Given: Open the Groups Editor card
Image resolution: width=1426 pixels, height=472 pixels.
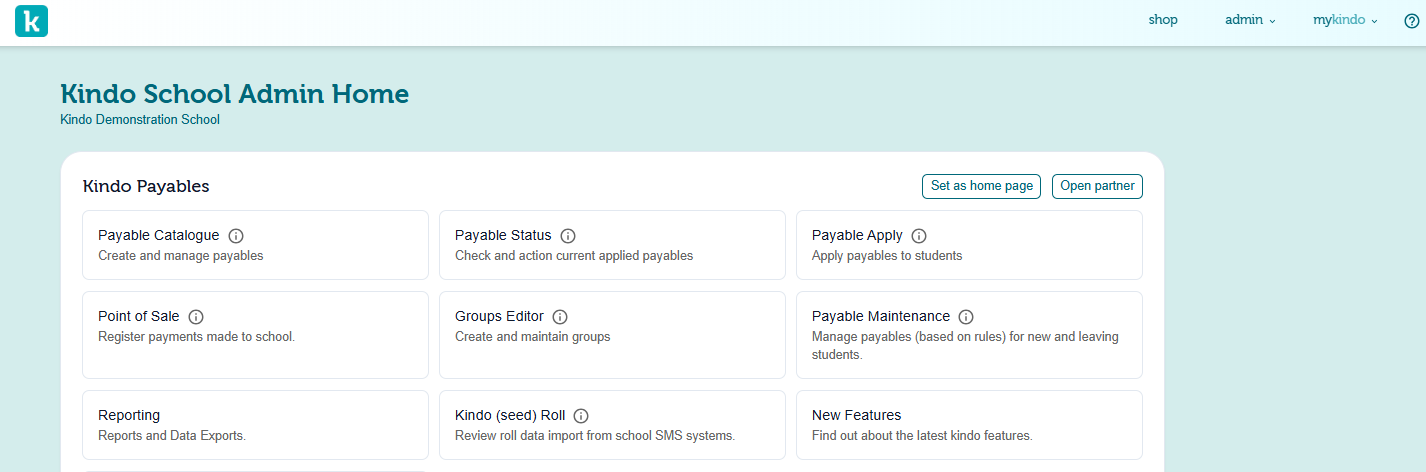Looking at the screenshot, I should tap(612, 335).
